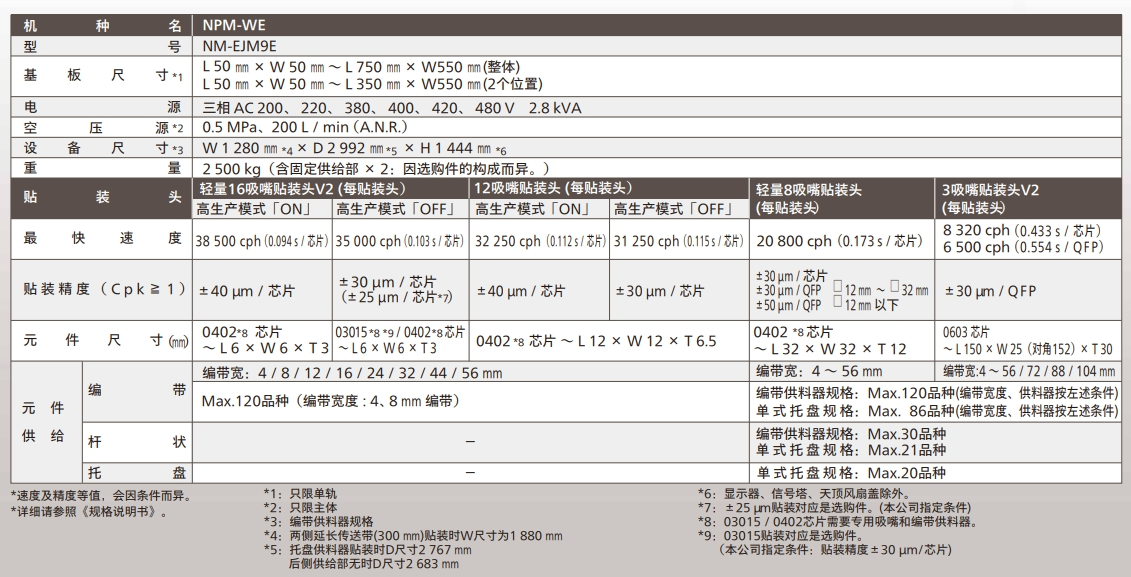Click the speed cell 35 000 cph
1131x577 pixels.
[401, 241]
